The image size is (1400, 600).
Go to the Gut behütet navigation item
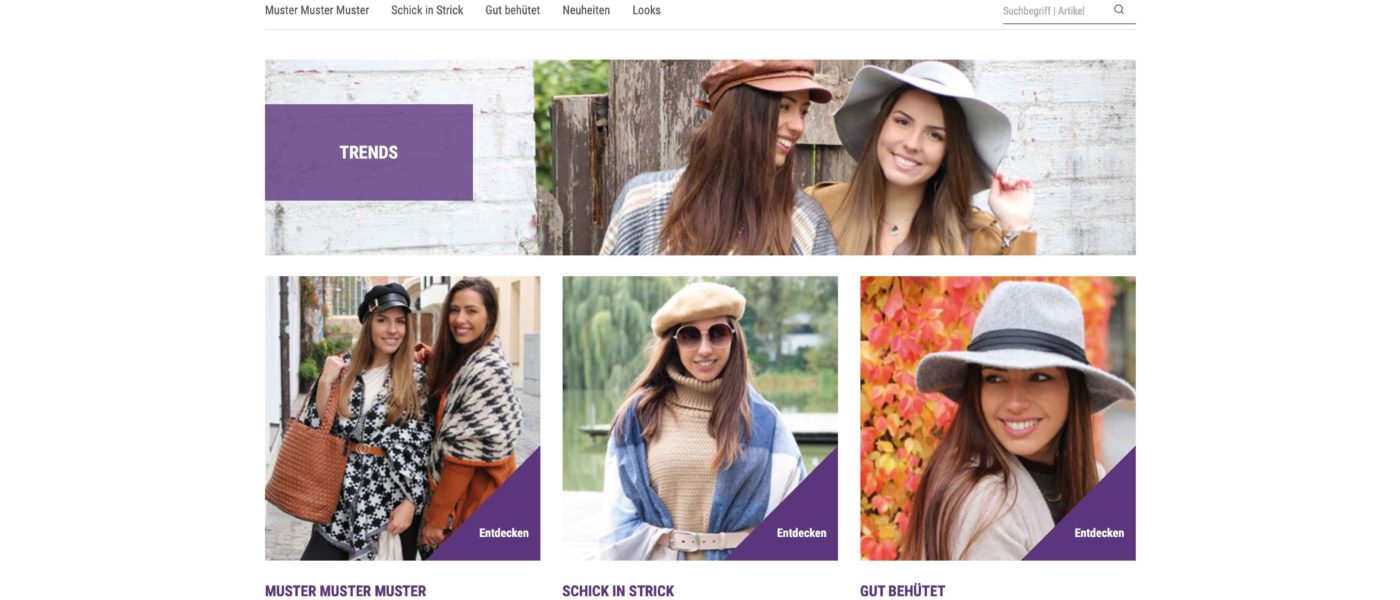[513, 10]
